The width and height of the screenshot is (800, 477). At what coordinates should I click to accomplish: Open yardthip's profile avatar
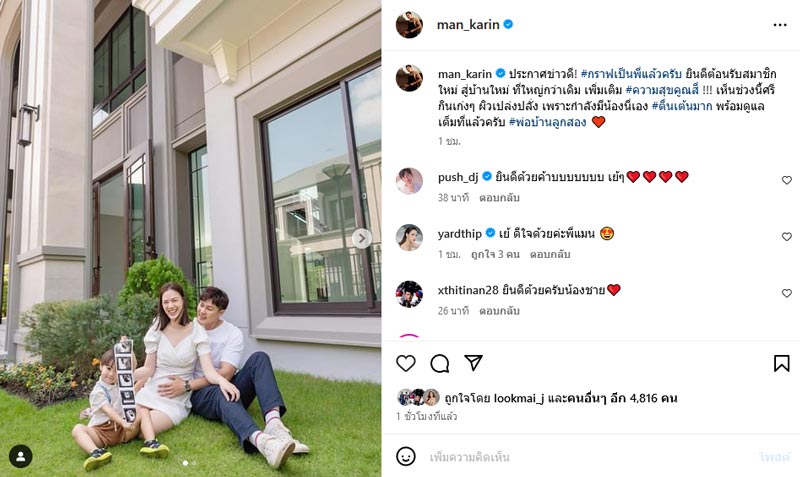409,237
